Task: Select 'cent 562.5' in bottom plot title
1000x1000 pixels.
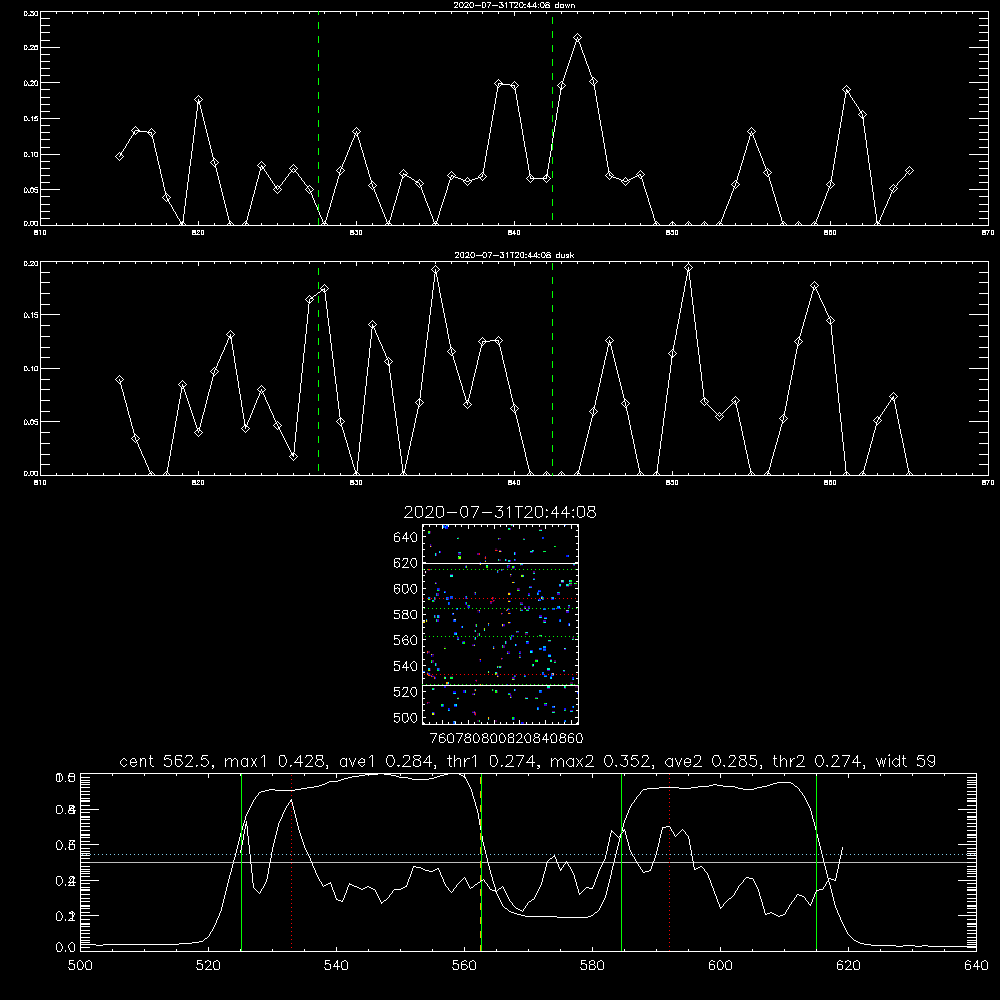Action: [165, 761]
